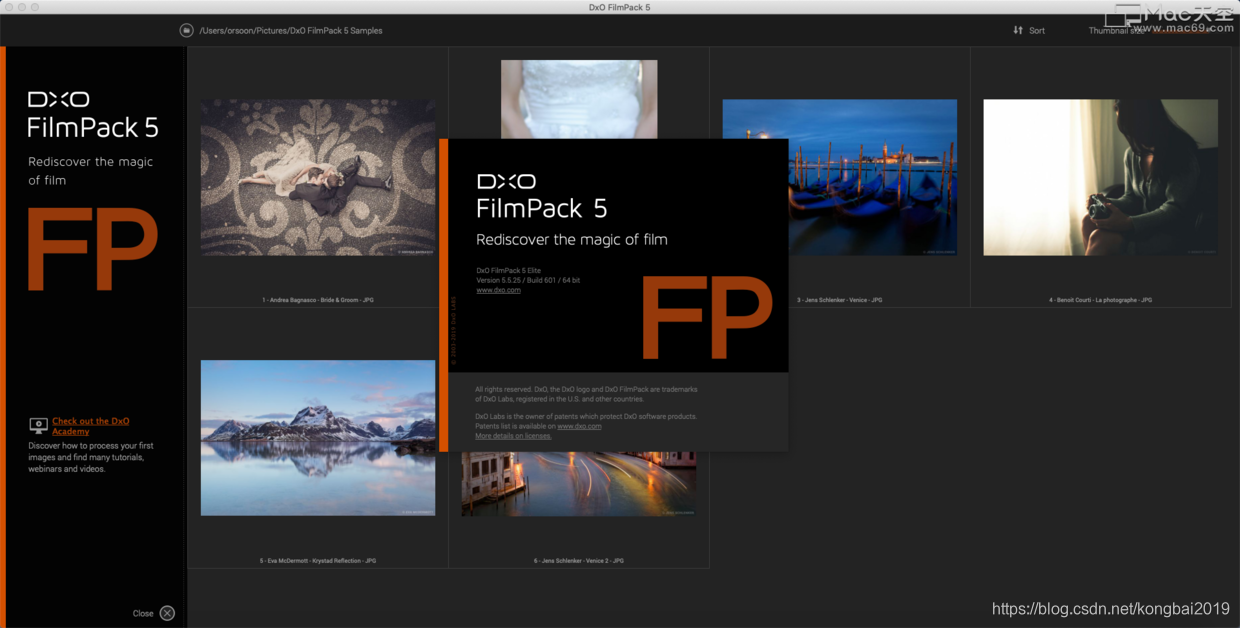Viewport: 1240px width, 628px height.
Task: Close the welcome side panel with X icon
Action: click(167, 613)
